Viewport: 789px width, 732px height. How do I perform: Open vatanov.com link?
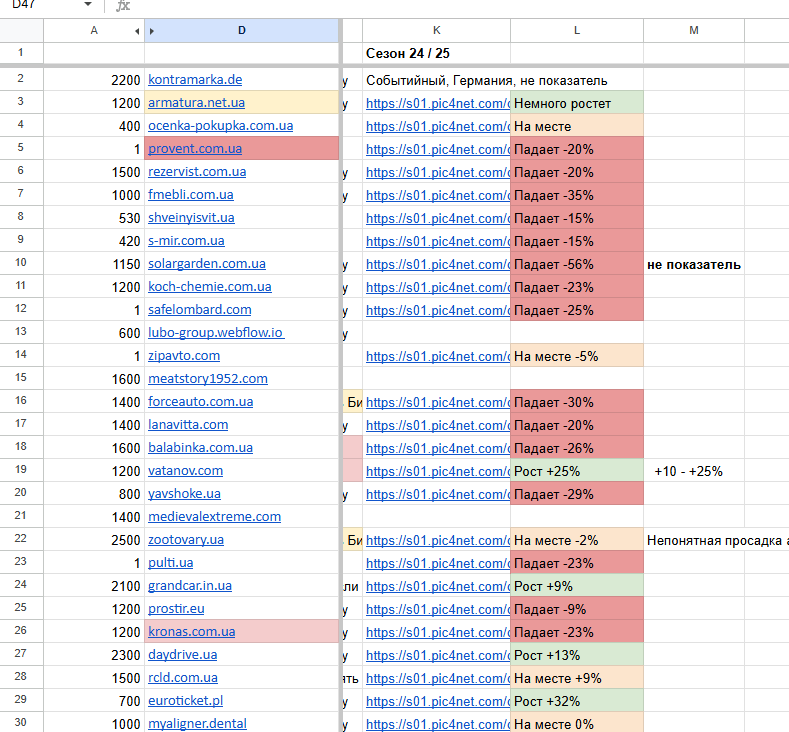[185, 471]
